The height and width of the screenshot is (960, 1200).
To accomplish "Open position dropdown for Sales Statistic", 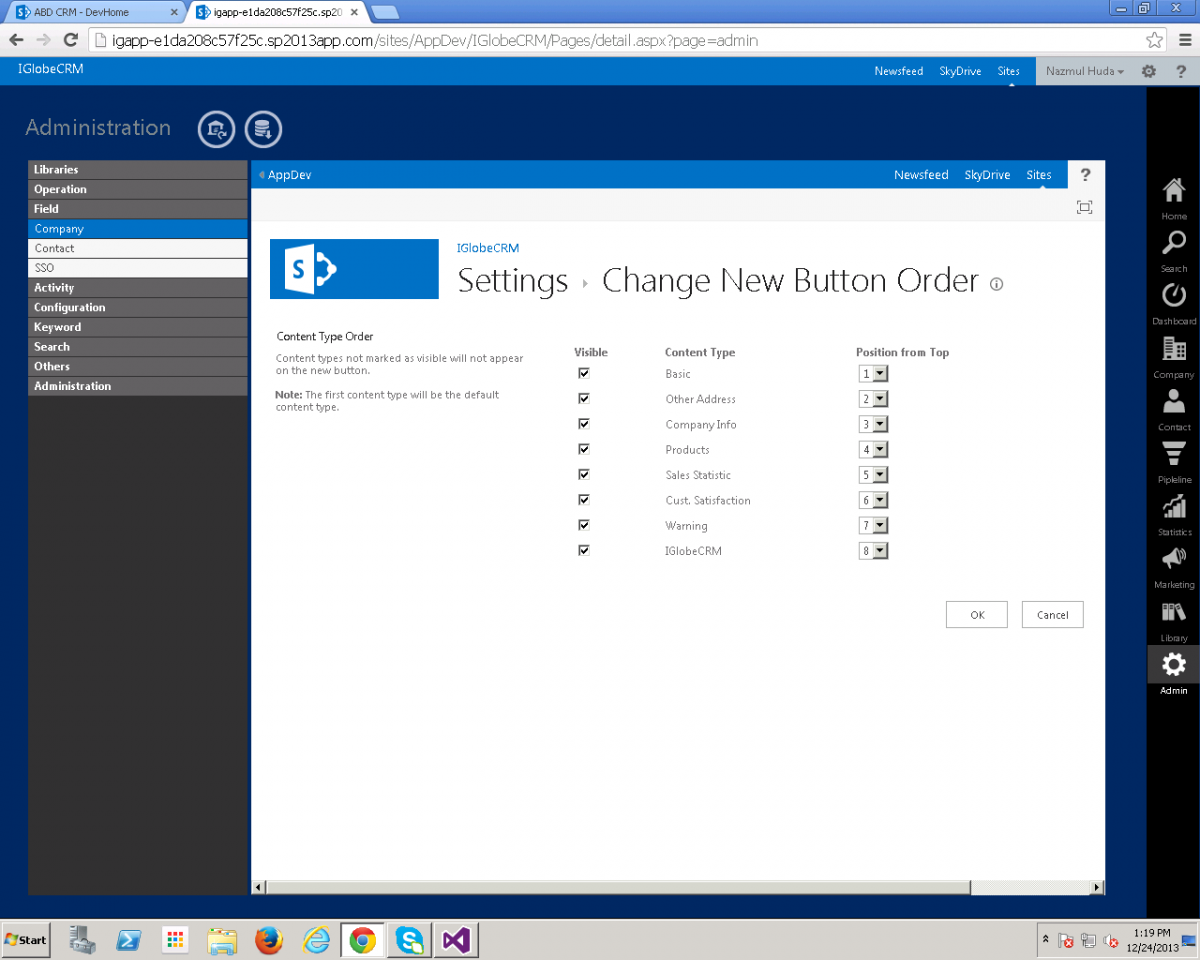I will 873,475.
